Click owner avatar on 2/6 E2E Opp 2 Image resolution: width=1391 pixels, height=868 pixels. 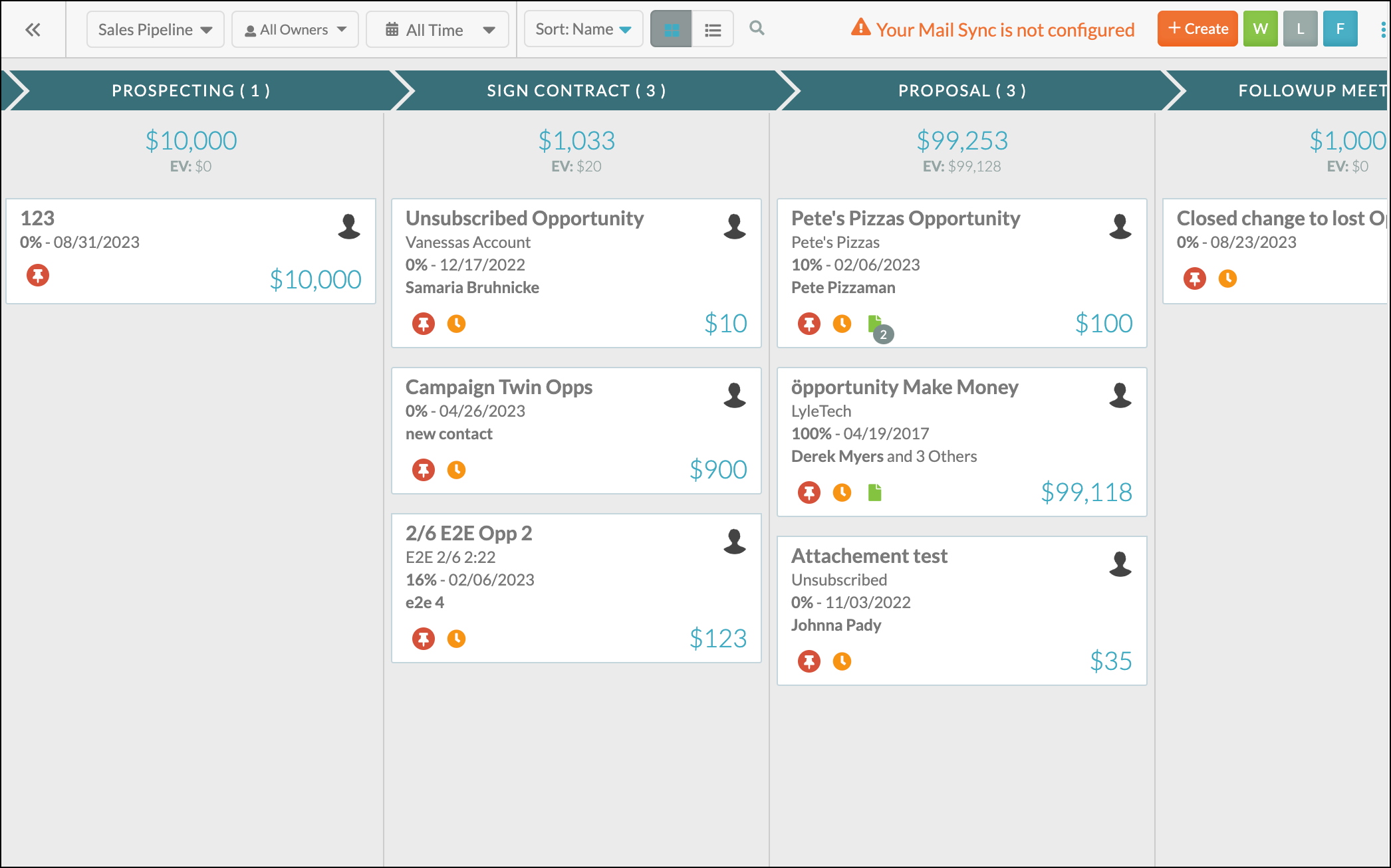pos(735,541)
